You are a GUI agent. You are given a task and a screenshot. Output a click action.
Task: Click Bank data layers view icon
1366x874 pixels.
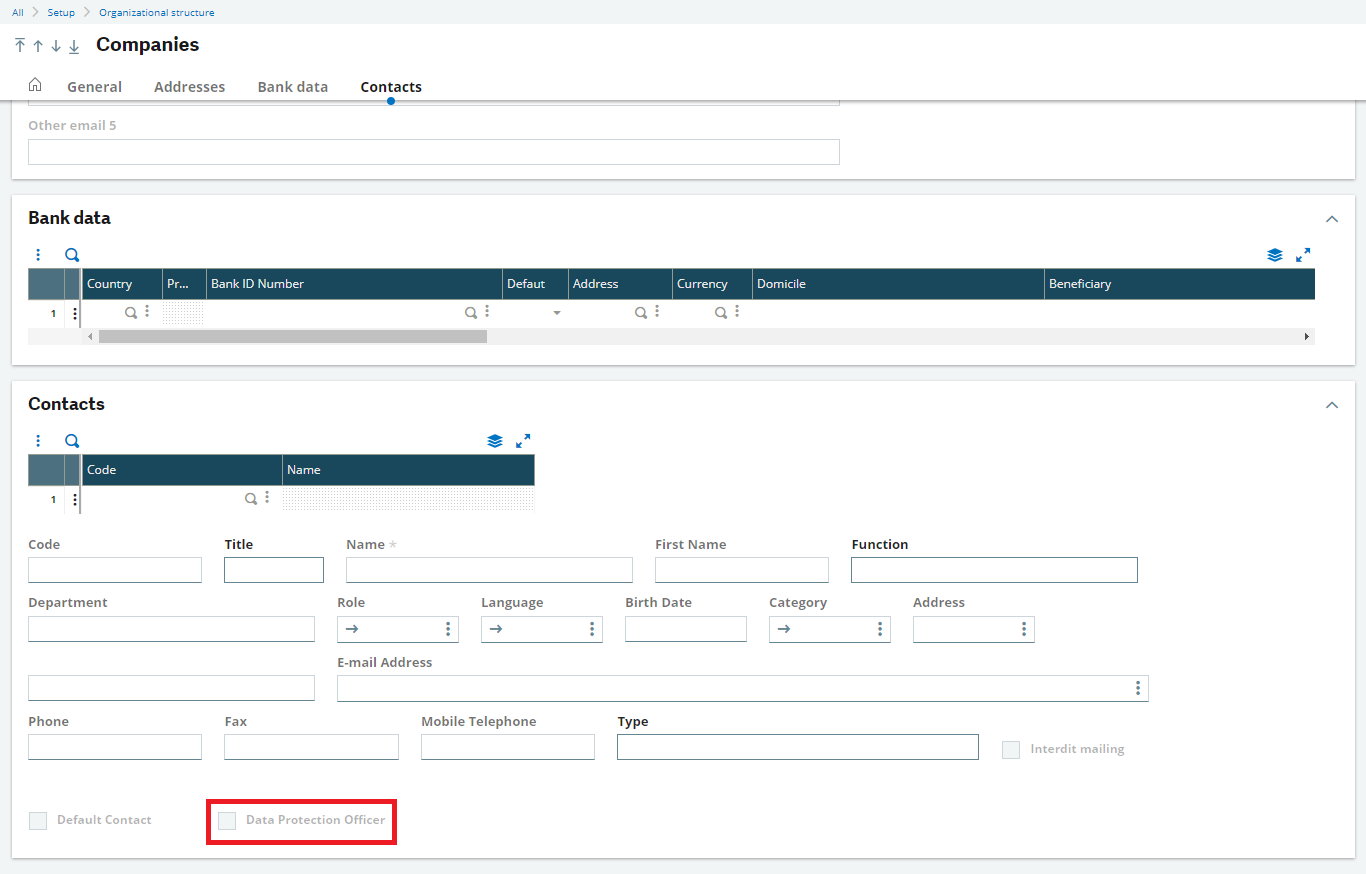[1275, 255]
